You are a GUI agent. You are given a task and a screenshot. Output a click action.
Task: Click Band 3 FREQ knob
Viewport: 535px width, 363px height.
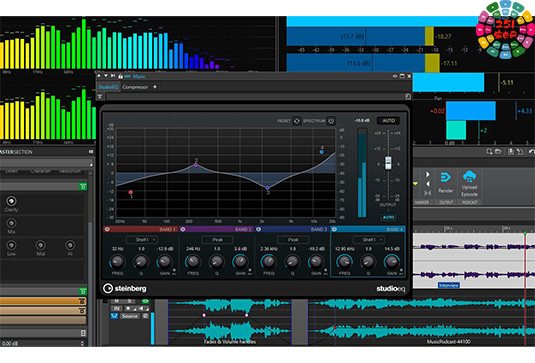pyautogui.click(x=269, y=262)
